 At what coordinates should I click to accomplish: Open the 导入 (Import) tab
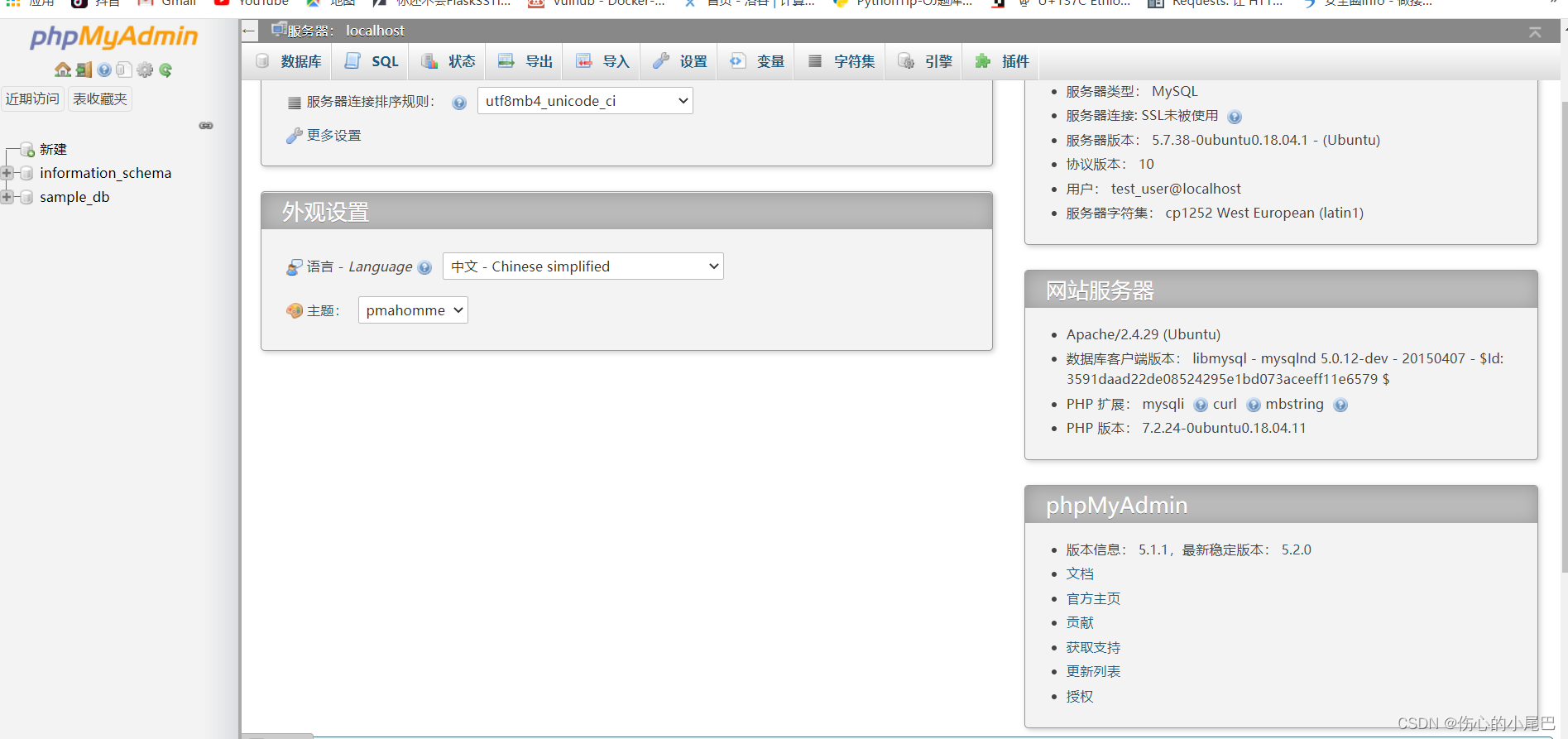coord(602,61)
